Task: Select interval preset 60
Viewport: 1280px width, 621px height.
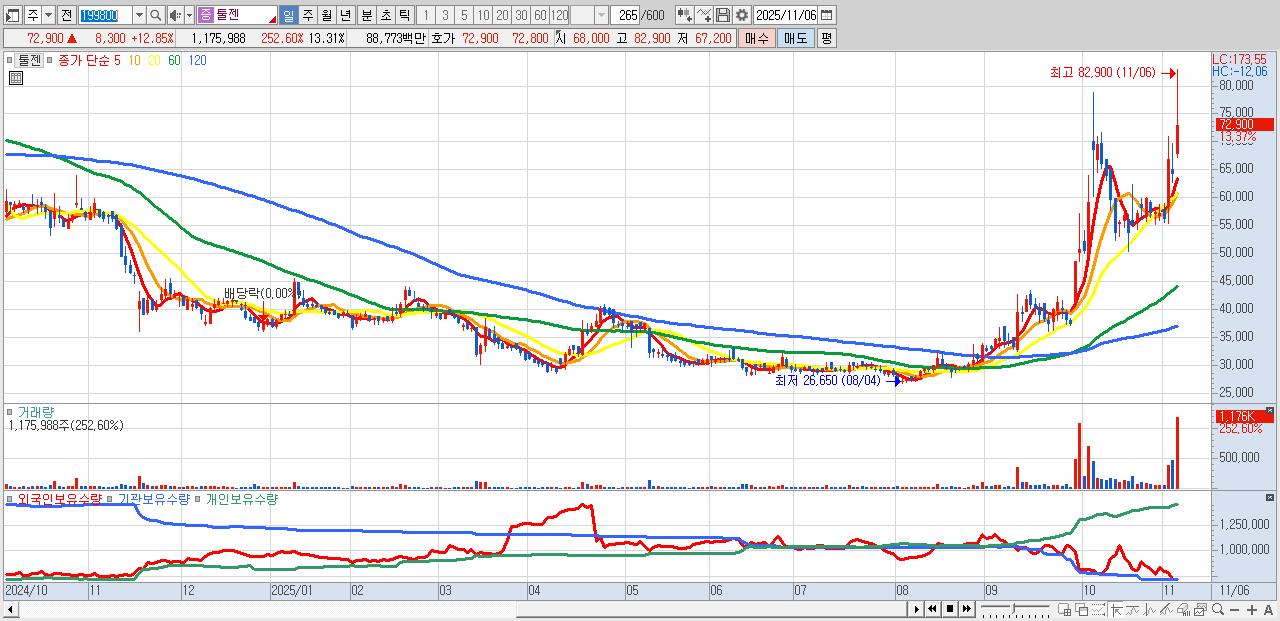Action: coord(540,16)
